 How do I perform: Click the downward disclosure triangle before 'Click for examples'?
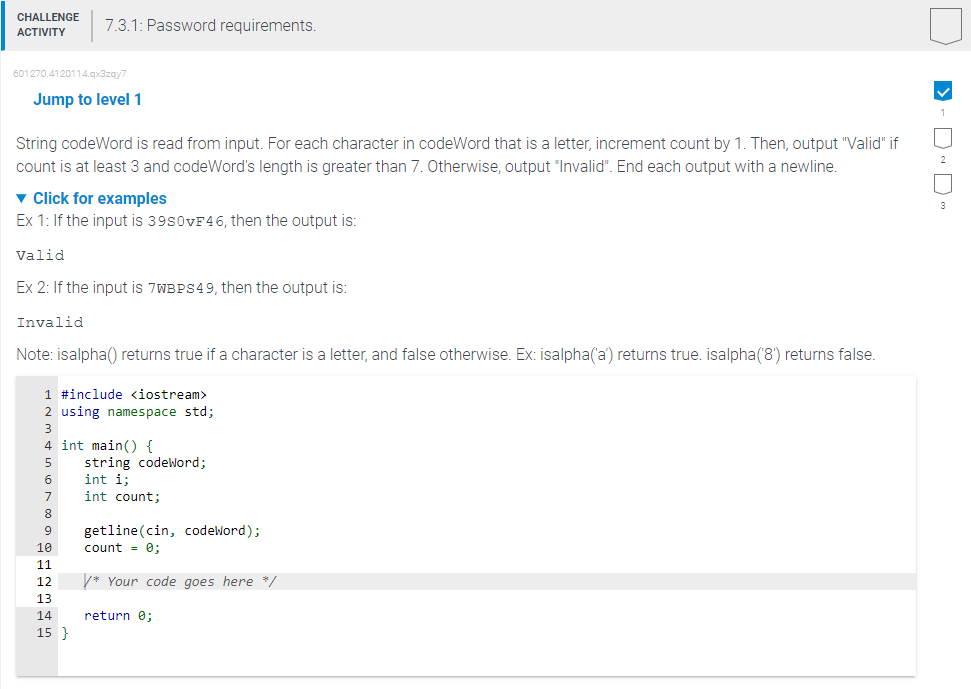click(22, 198)
